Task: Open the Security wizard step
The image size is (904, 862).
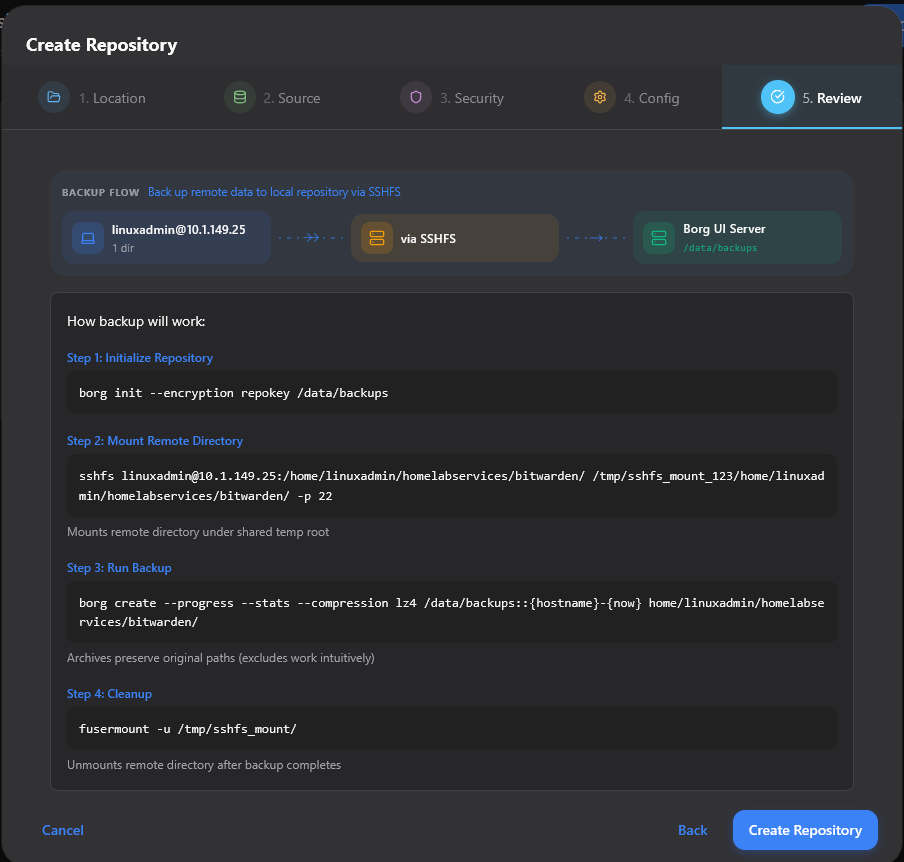Action: click(472, 97)
